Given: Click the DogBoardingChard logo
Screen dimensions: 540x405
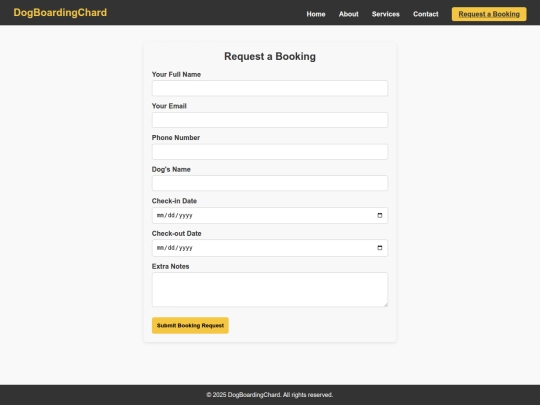Looking at the screenshot, I should point(60,12).
